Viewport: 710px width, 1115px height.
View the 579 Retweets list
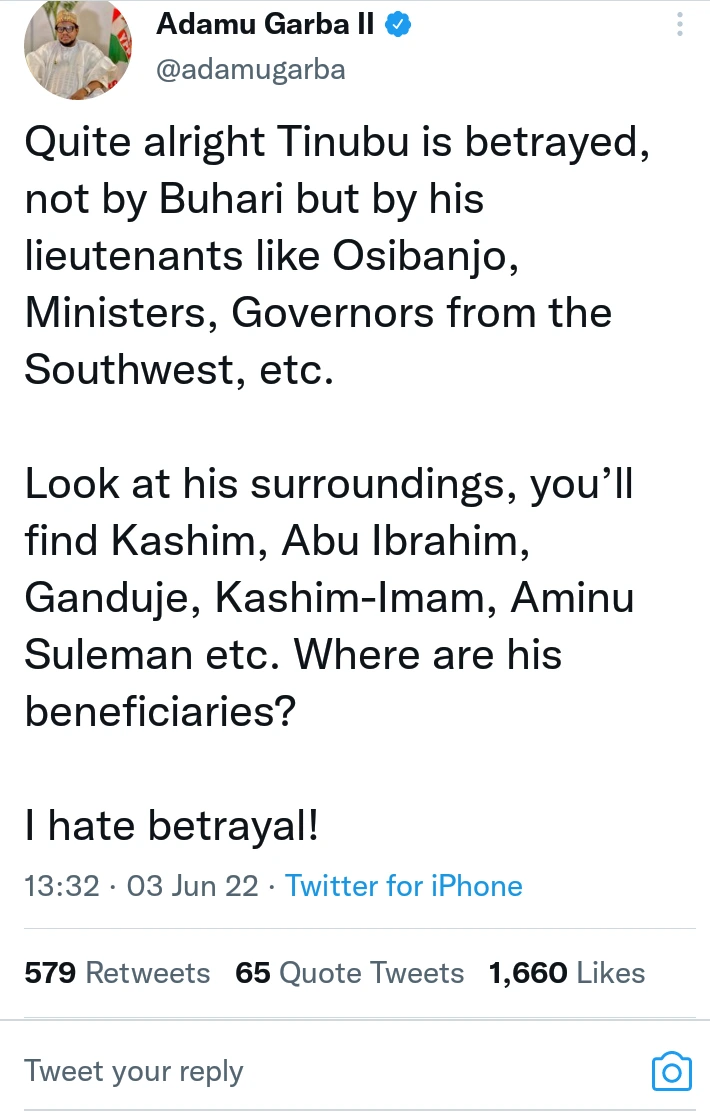tap(117, 972)
